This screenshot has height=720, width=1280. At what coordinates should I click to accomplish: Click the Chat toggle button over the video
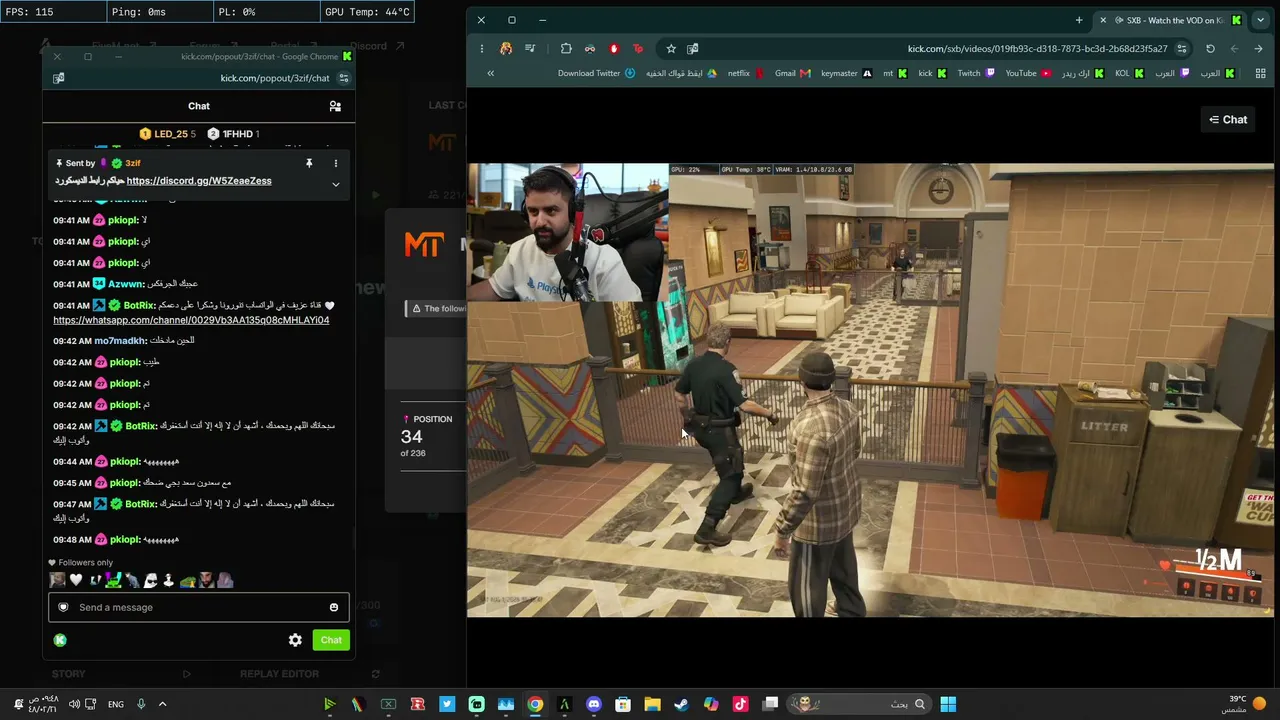pos(1228,120)
